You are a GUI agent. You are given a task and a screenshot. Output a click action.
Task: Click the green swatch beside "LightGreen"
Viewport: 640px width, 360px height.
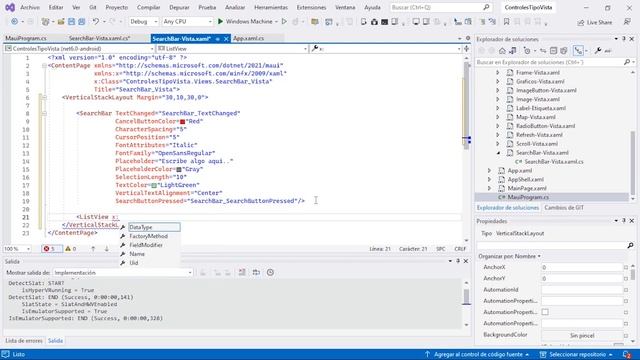tap(154, 185)
